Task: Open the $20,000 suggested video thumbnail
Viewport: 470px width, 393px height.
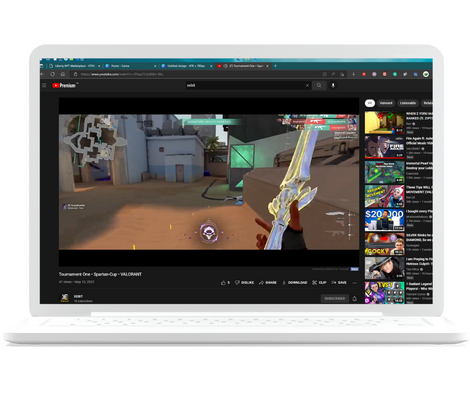Action: 384,220
